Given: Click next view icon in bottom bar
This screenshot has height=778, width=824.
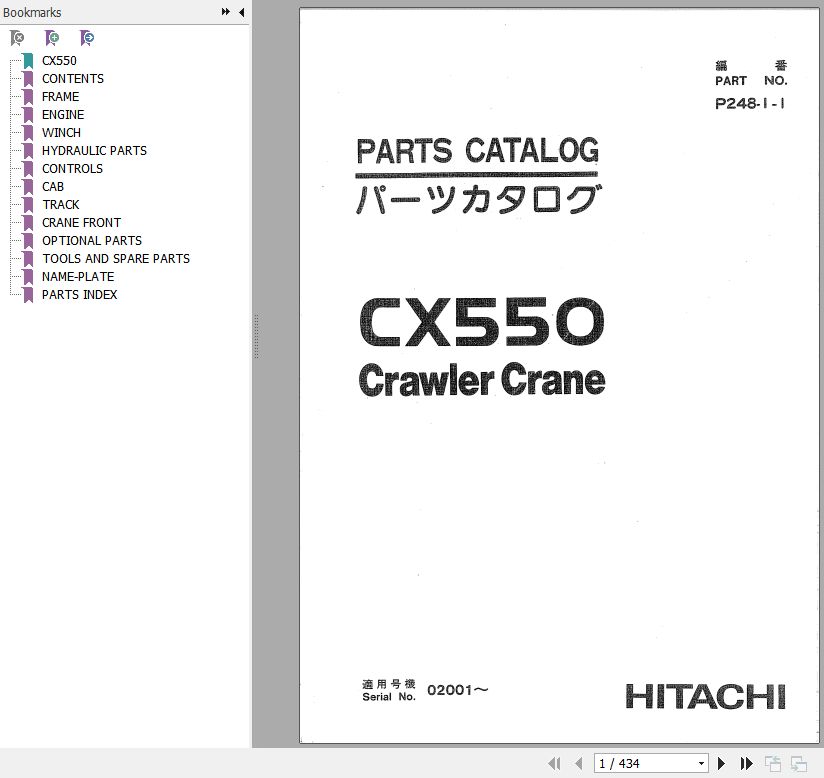Looking at the screenshot, I should pos(799,763).
